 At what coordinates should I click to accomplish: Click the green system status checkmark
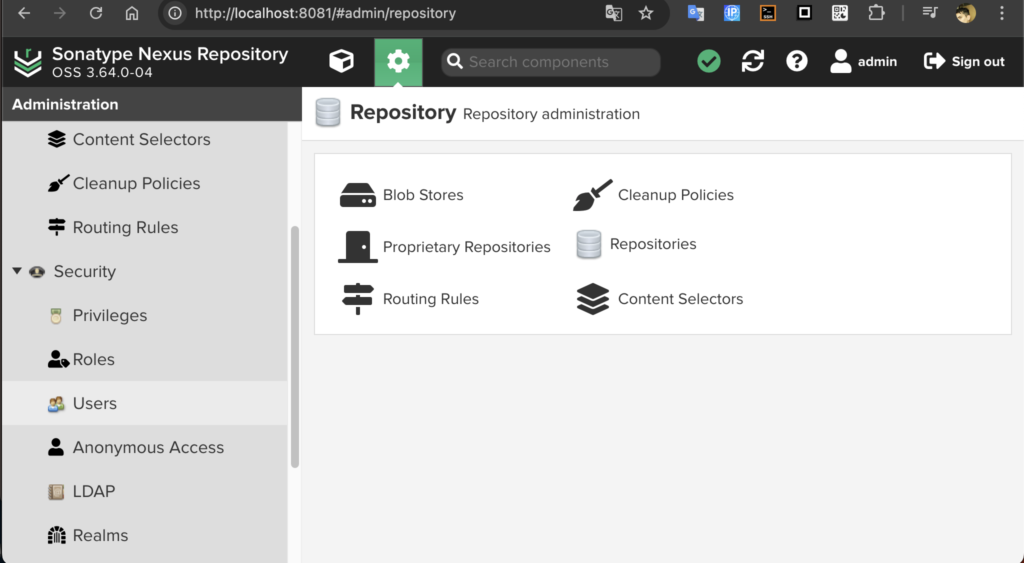pyautogui.click(x=709, y=62)
